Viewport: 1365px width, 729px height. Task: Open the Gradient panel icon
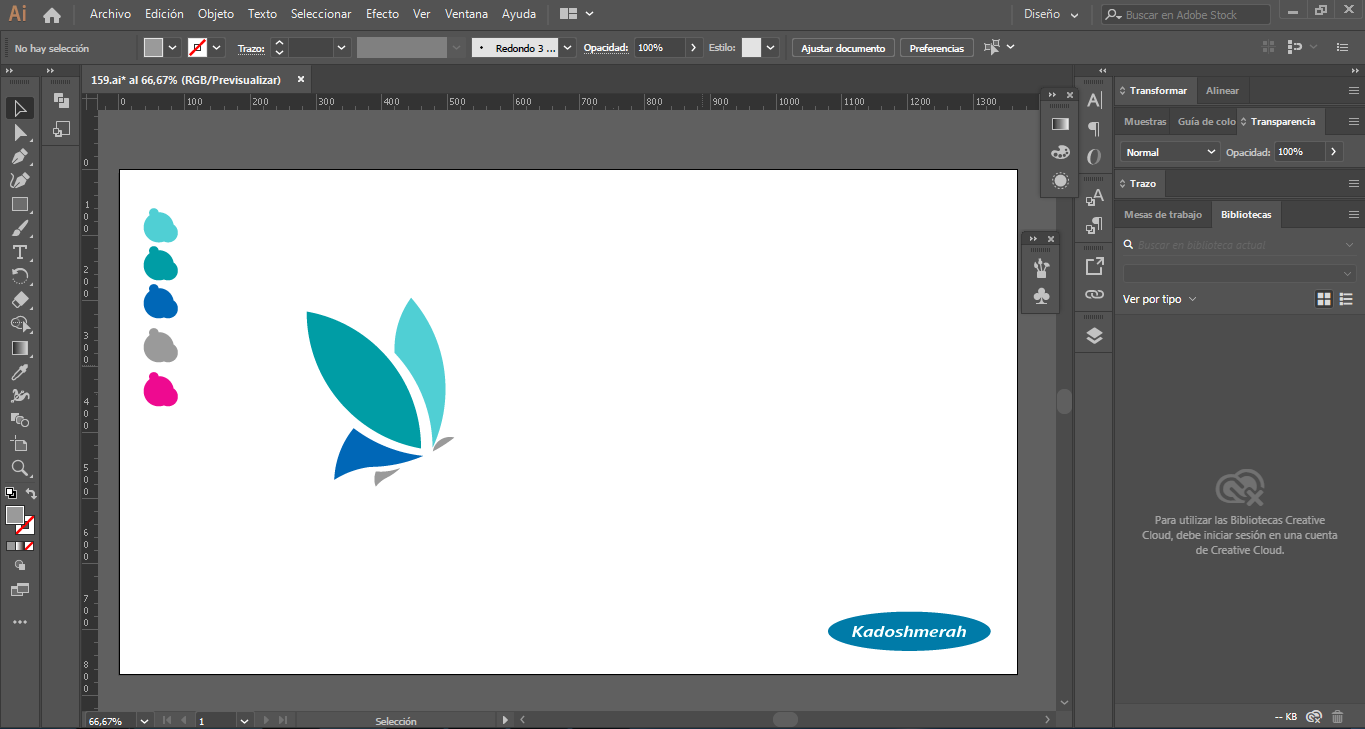1060,124
